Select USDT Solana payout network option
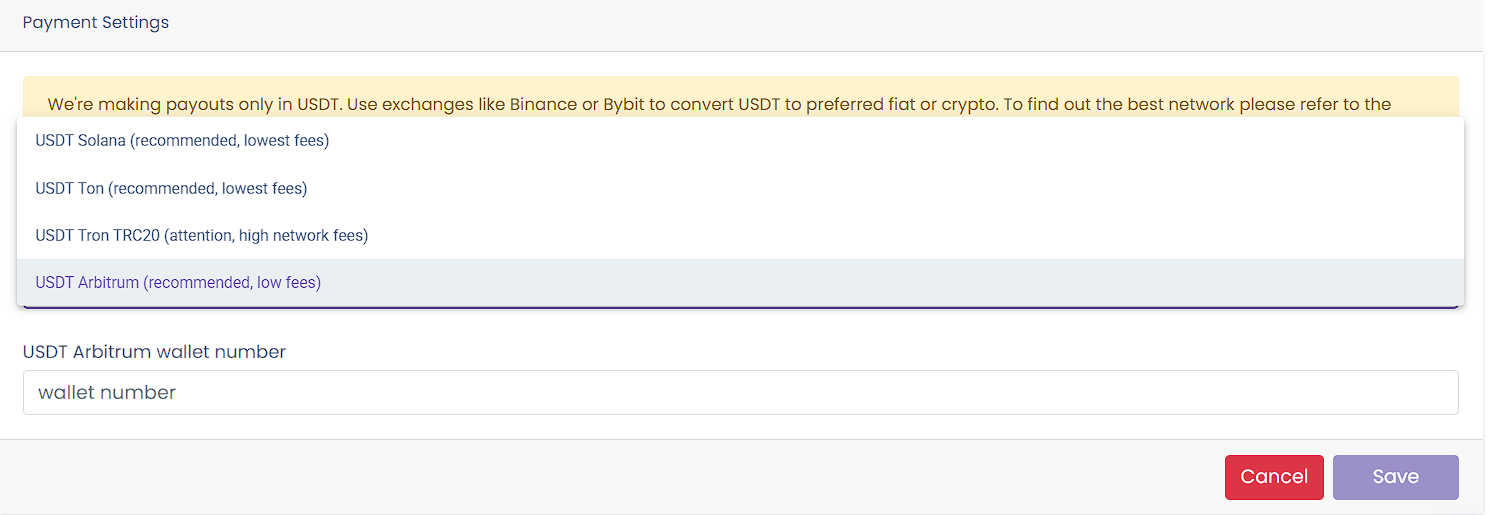The image size is (1490, 515). click(x=740, y=141)
